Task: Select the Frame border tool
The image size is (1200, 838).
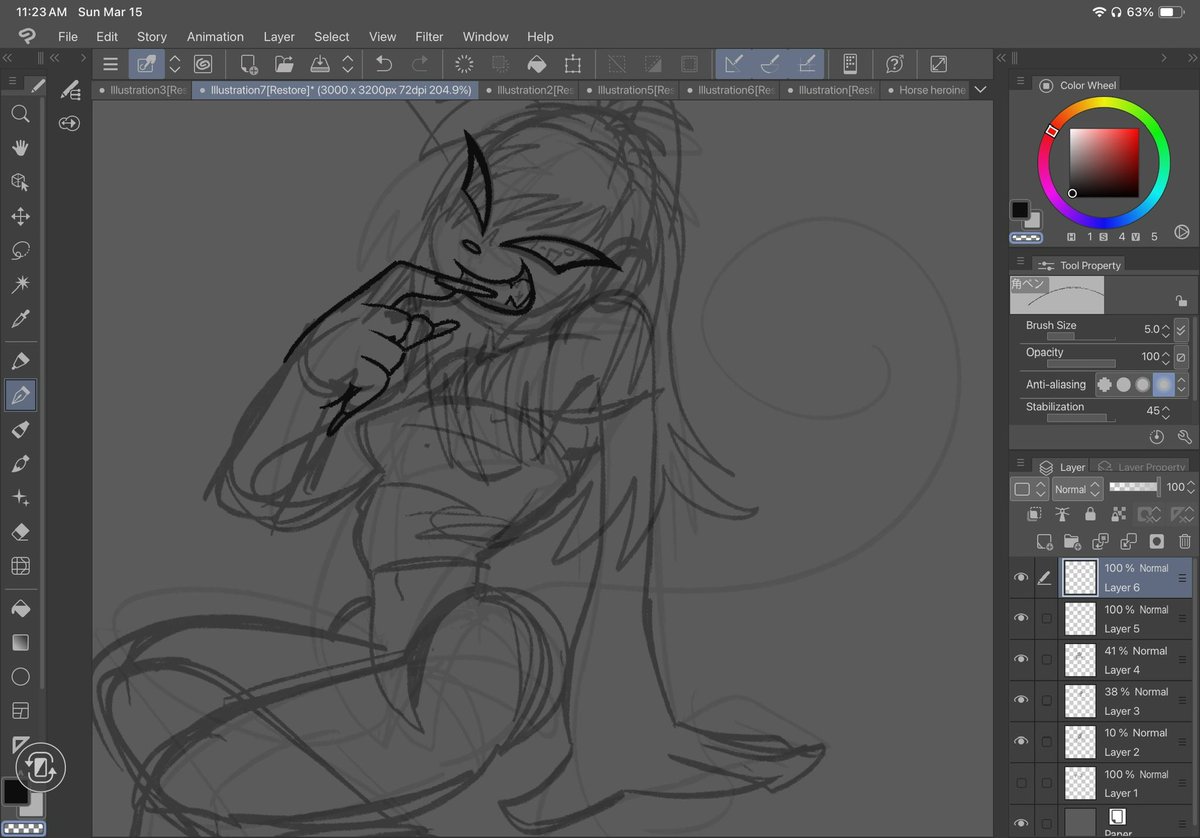Action: tap(20, 711)
